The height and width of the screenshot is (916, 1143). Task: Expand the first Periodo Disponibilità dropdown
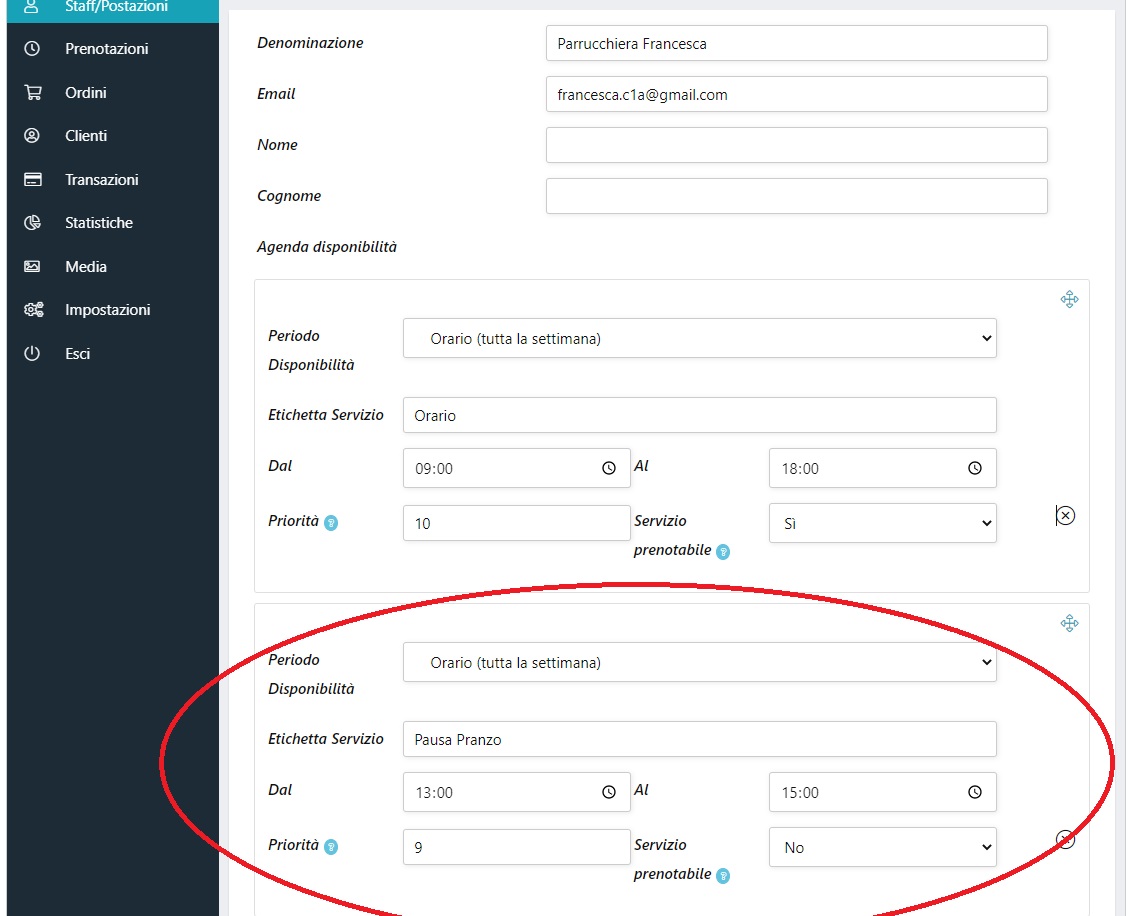[x=699, y=338]
